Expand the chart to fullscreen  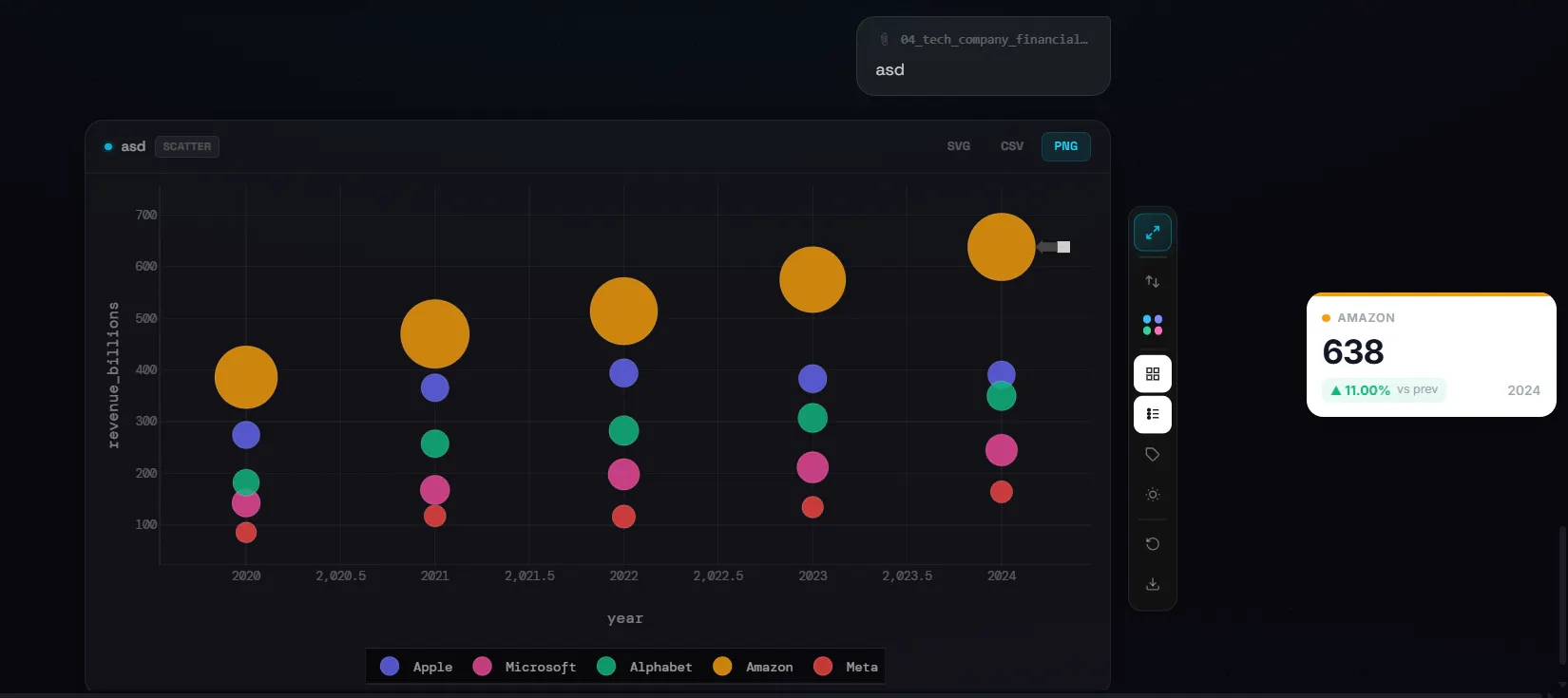(1153, 233)
